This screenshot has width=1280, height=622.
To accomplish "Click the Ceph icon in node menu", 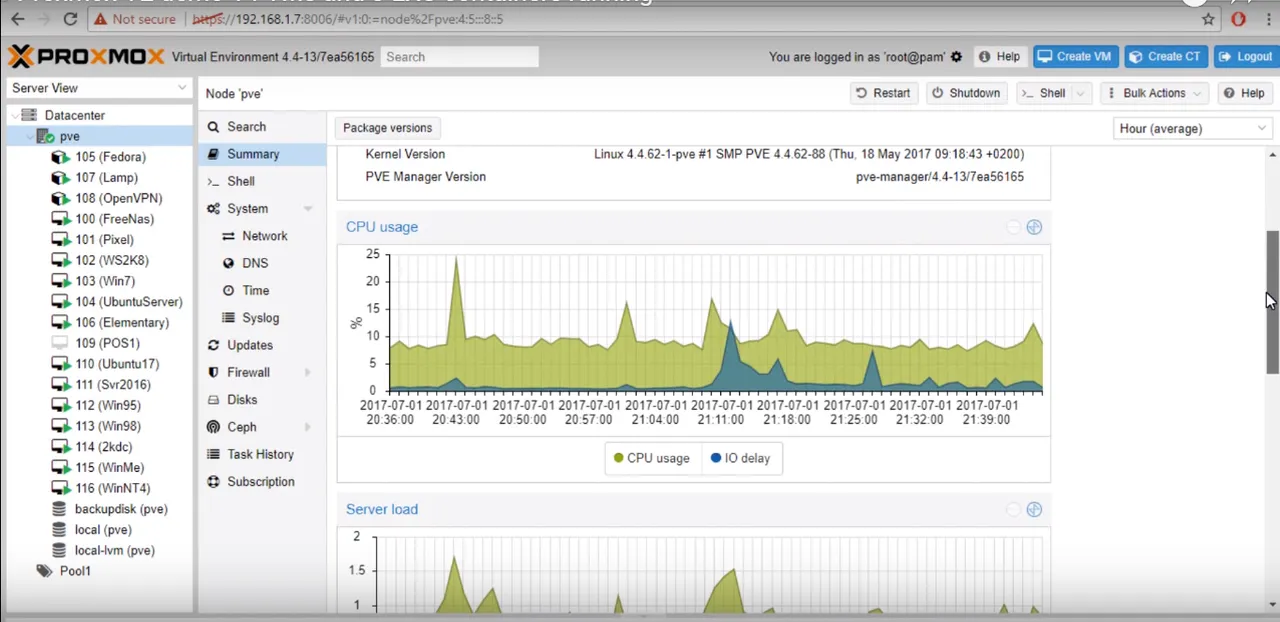I will (213, 427).
